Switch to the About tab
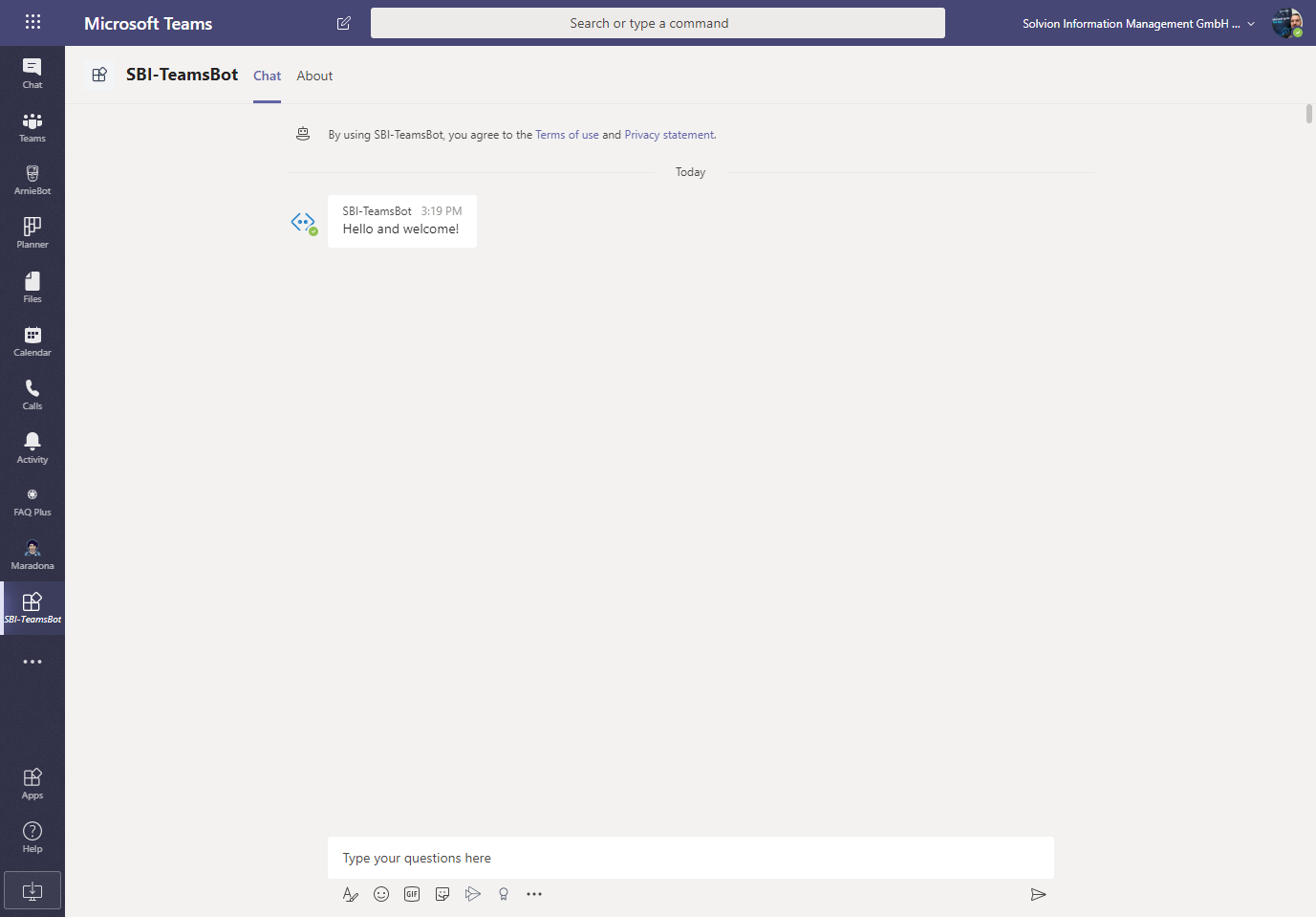 (314, 76)
